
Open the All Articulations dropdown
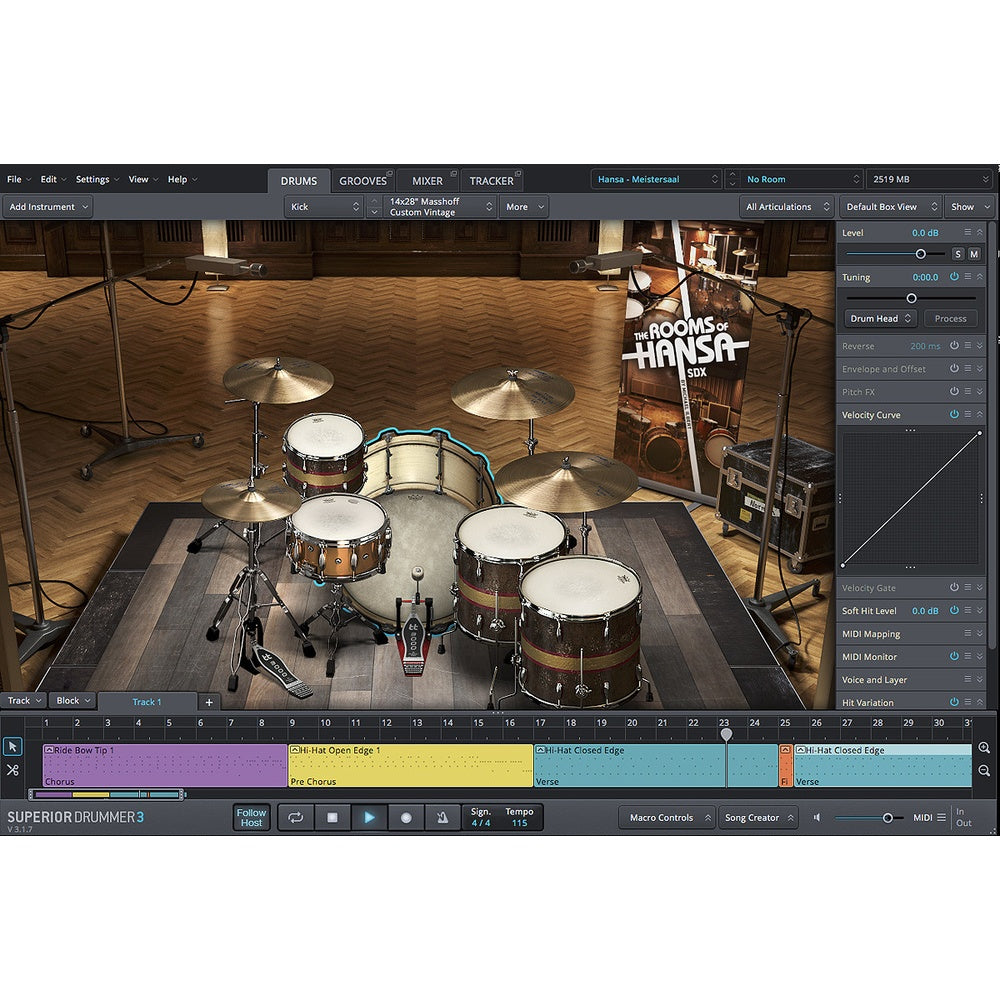coord(786,207)
